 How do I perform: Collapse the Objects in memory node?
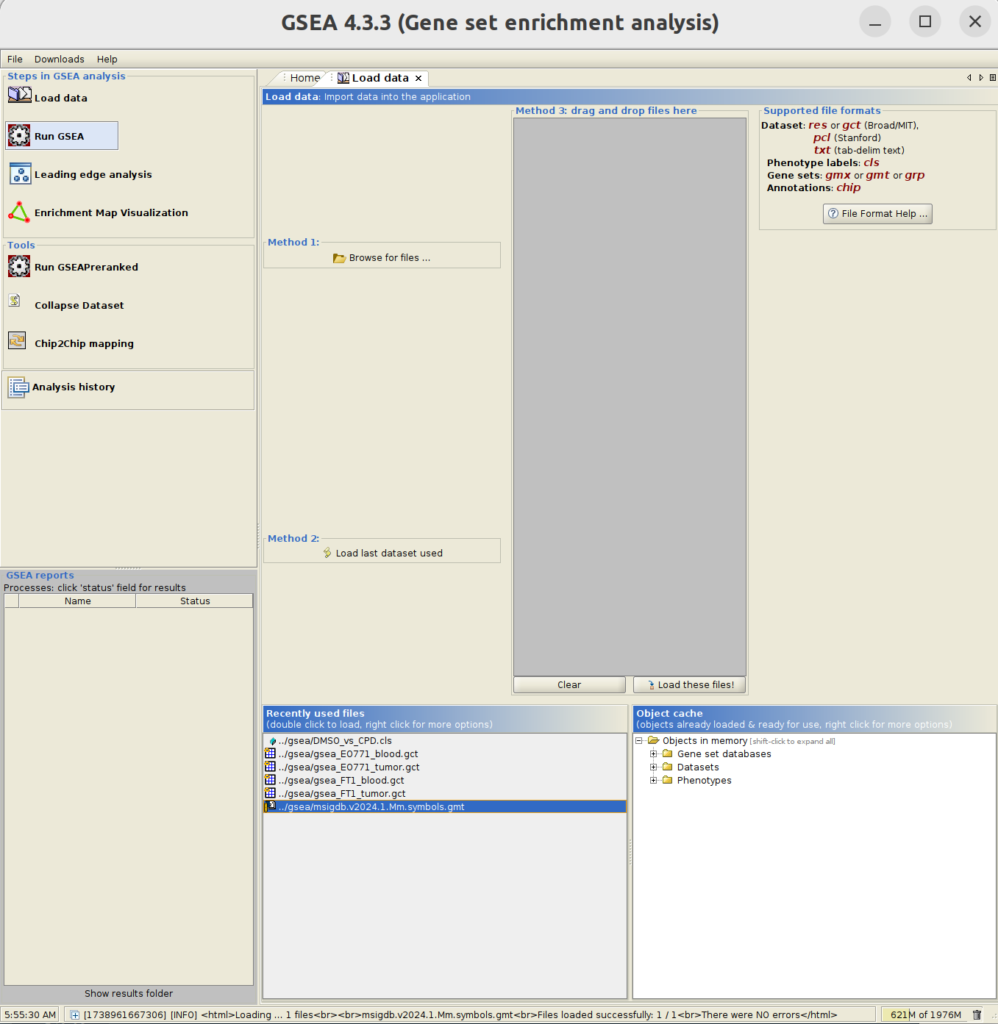pos(639,741)
